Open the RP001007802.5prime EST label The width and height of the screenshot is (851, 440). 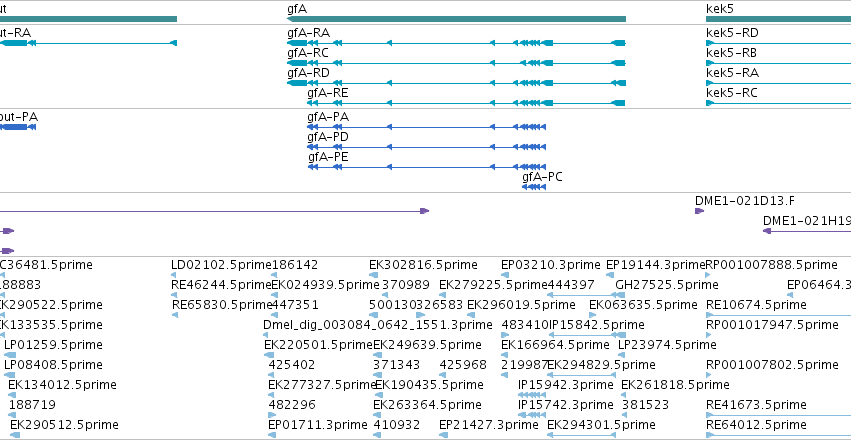(772, 365)
